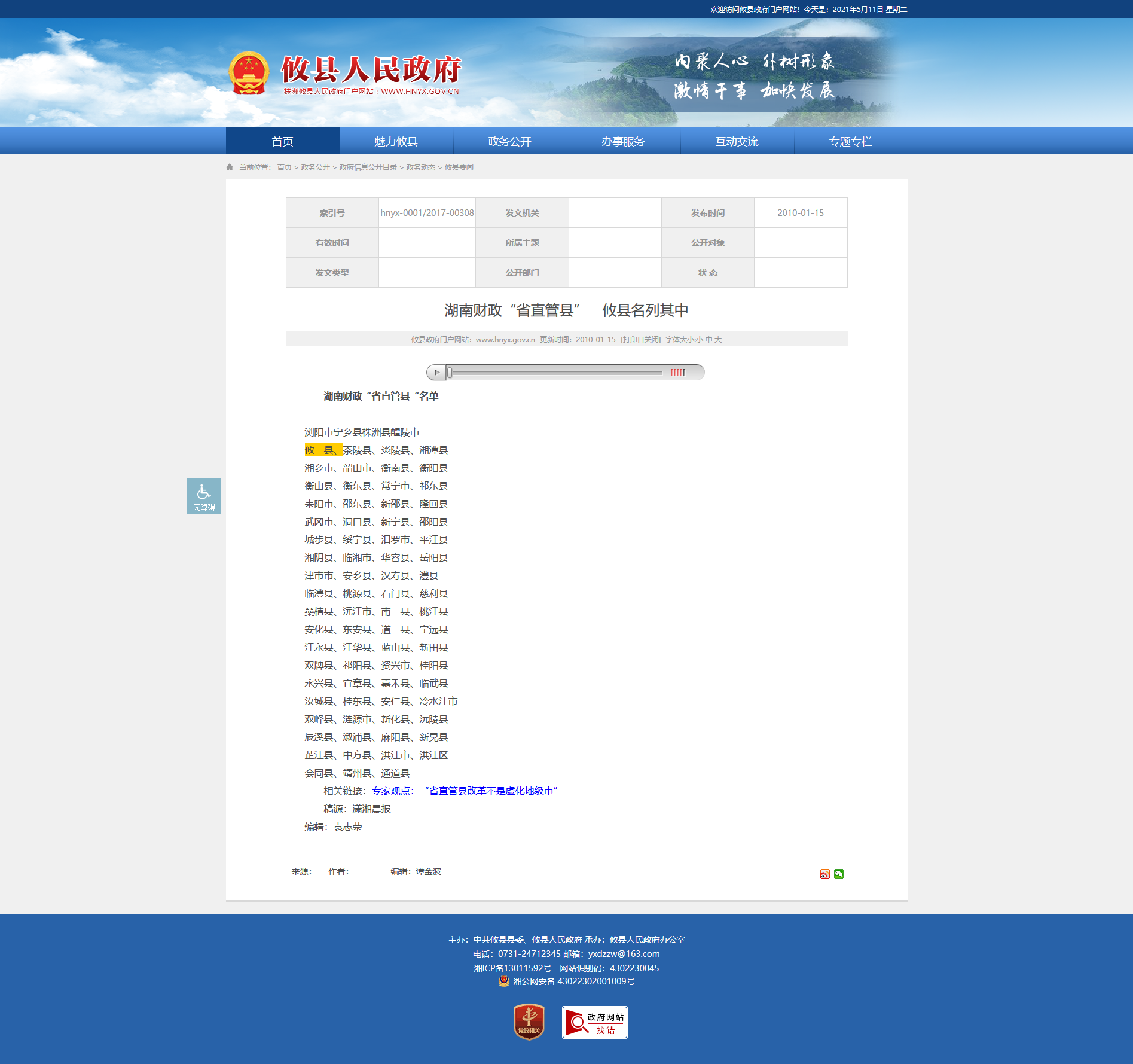Image resolution: width=1133 pixels, height=1064 pixels.
Task: Click the 党政机关 red shield badge
Action: point(529,1022)
